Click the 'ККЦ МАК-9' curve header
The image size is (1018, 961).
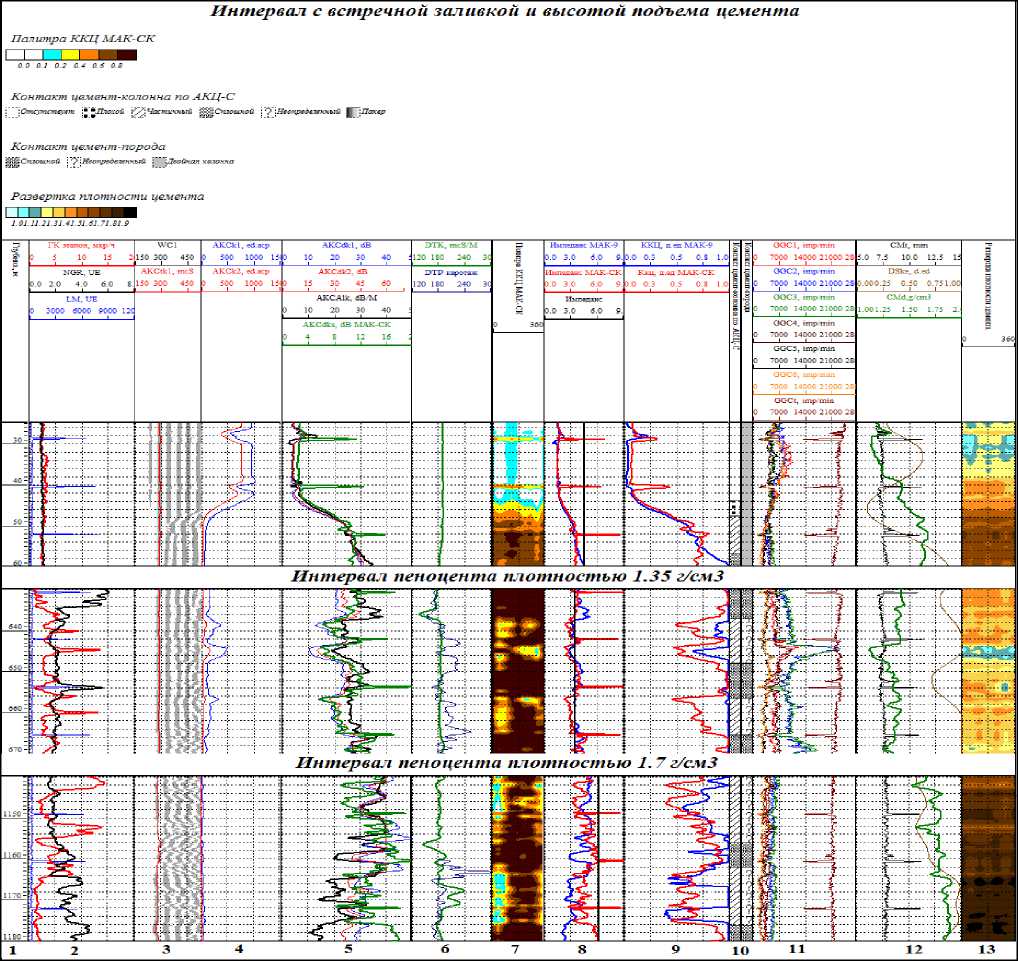677,245
